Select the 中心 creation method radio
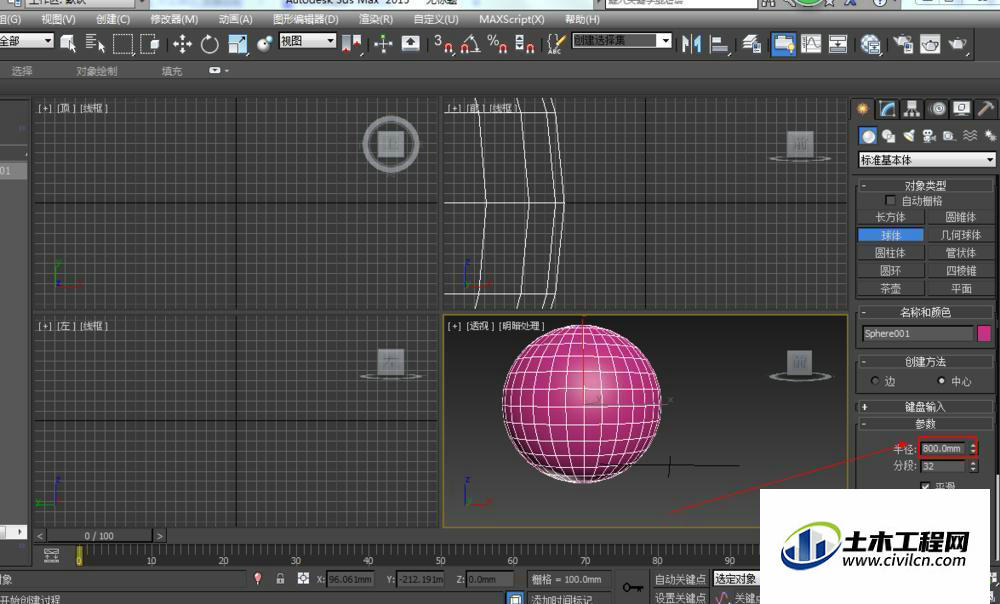The image size is (1000, 604). [x=941, y=381]
